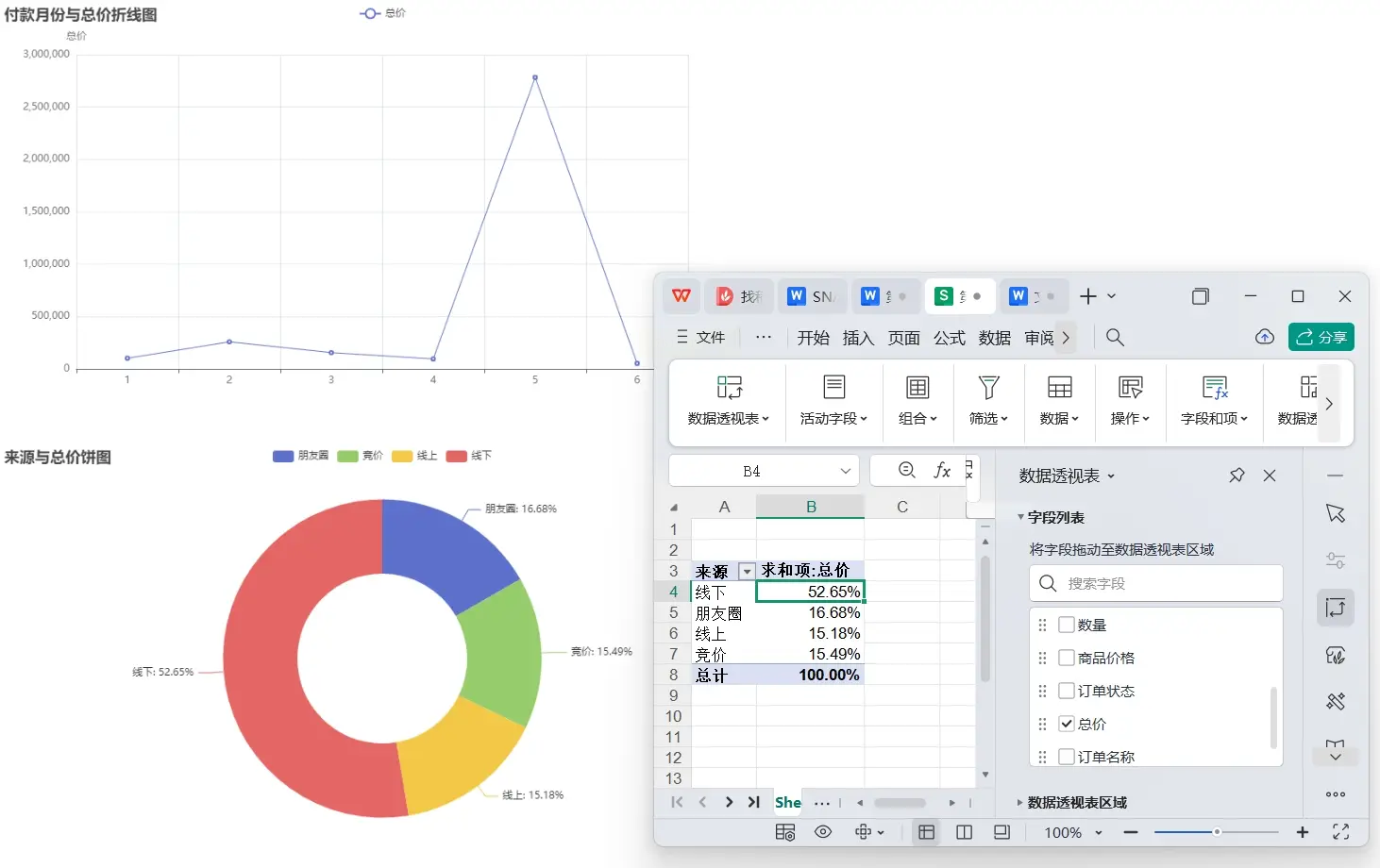Switch to the 插入 ribbon tab
The width and height of the screenshot is (1380, 868).
(858, 338)
